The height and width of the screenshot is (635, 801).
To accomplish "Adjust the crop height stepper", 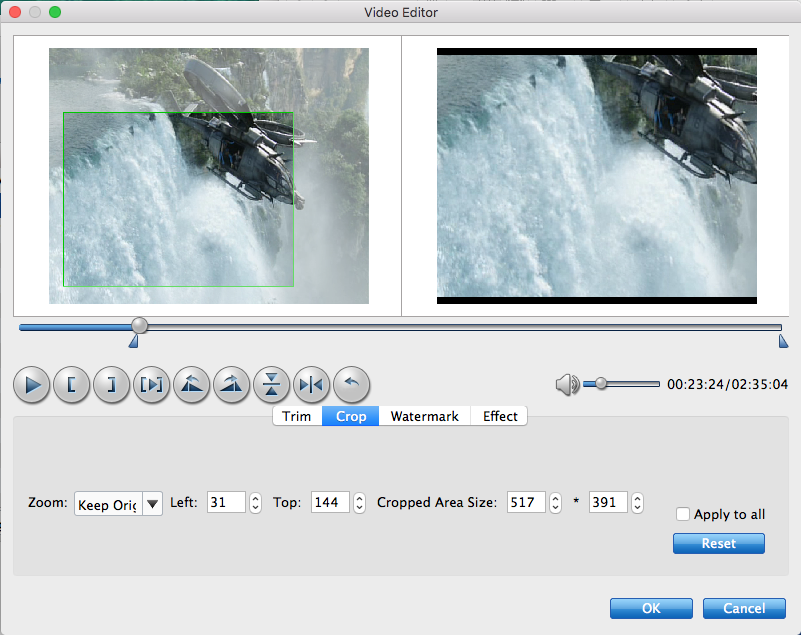I will point(637,503).
